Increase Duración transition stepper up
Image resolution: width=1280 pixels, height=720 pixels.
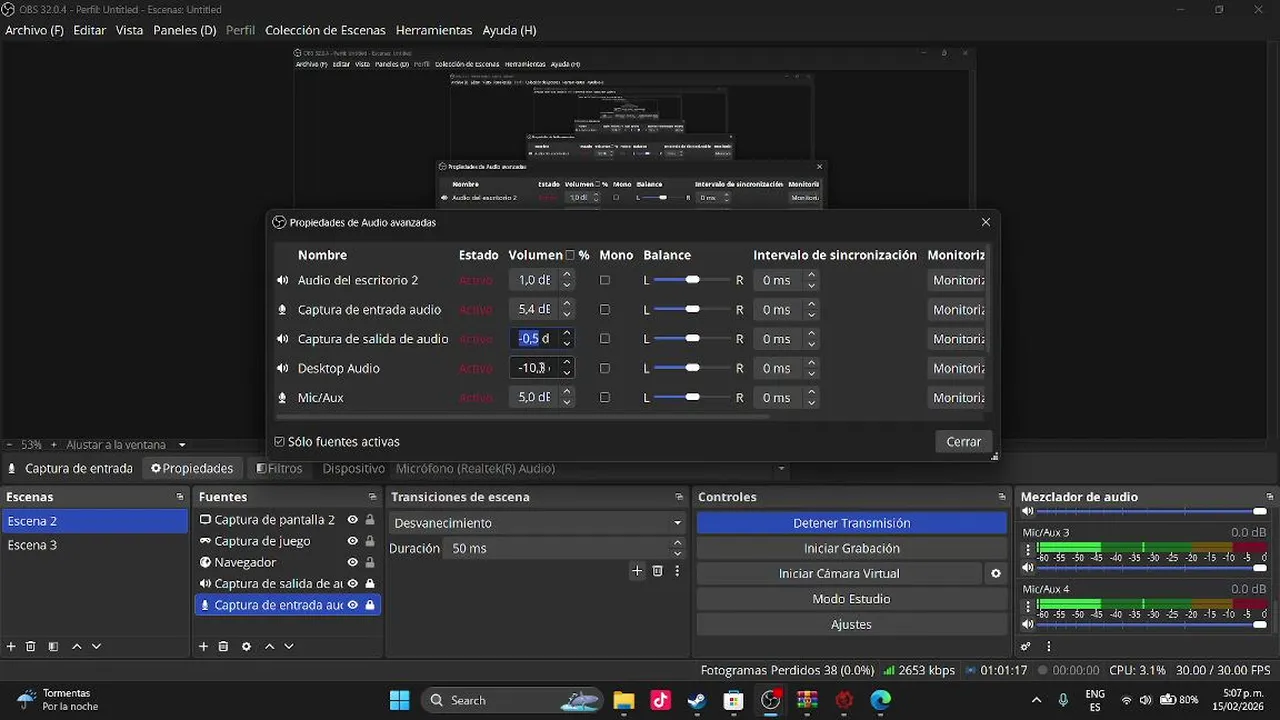tap(677, 543)
